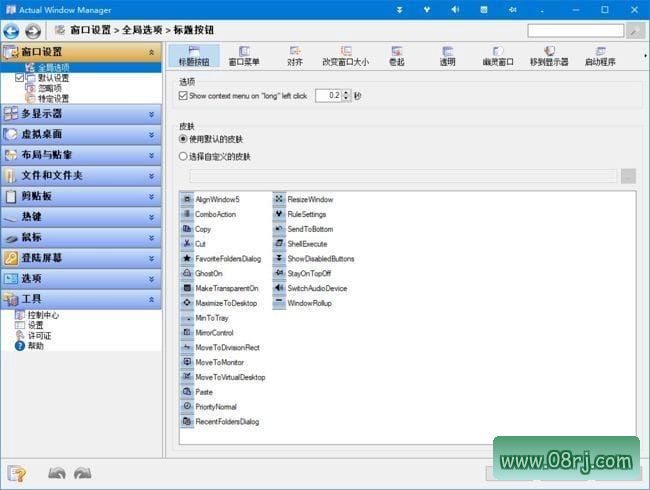Select FavoriteFoldersDialog star icon
The width and height of the screenshot is (650, 490).
(x=187, y=259)
